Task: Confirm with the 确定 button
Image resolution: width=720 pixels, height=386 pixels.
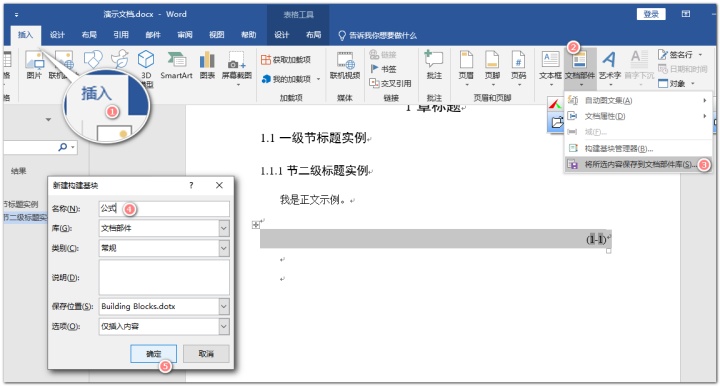Action: pos(153,354)
